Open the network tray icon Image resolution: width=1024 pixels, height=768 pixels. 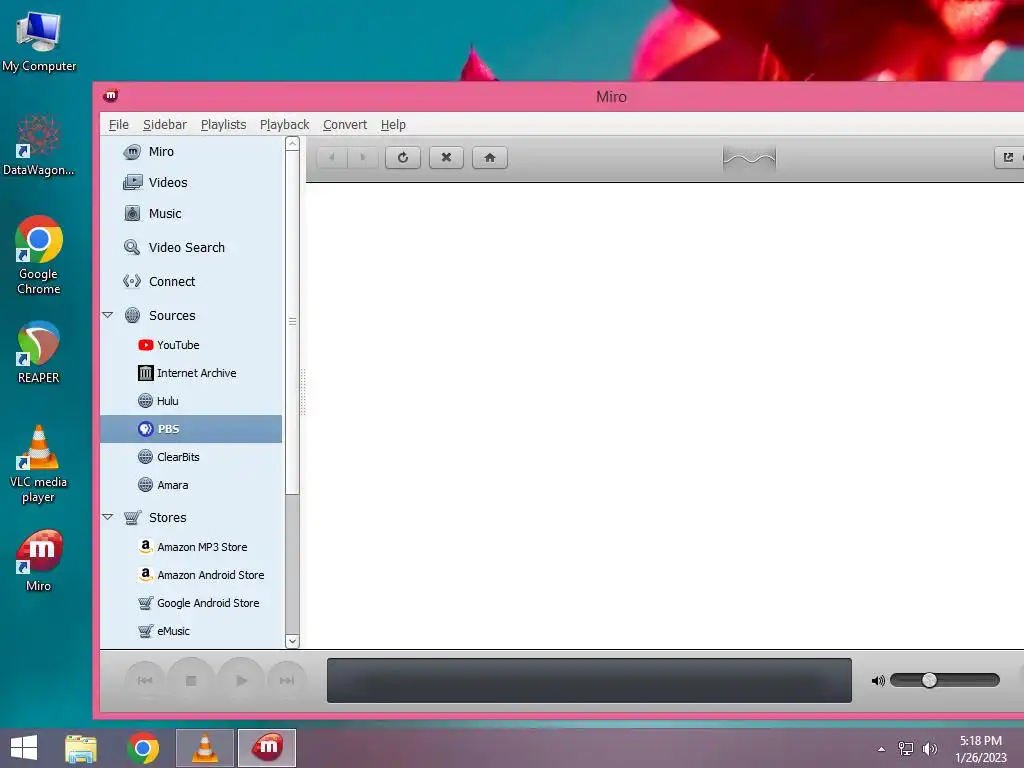(906, 749)
